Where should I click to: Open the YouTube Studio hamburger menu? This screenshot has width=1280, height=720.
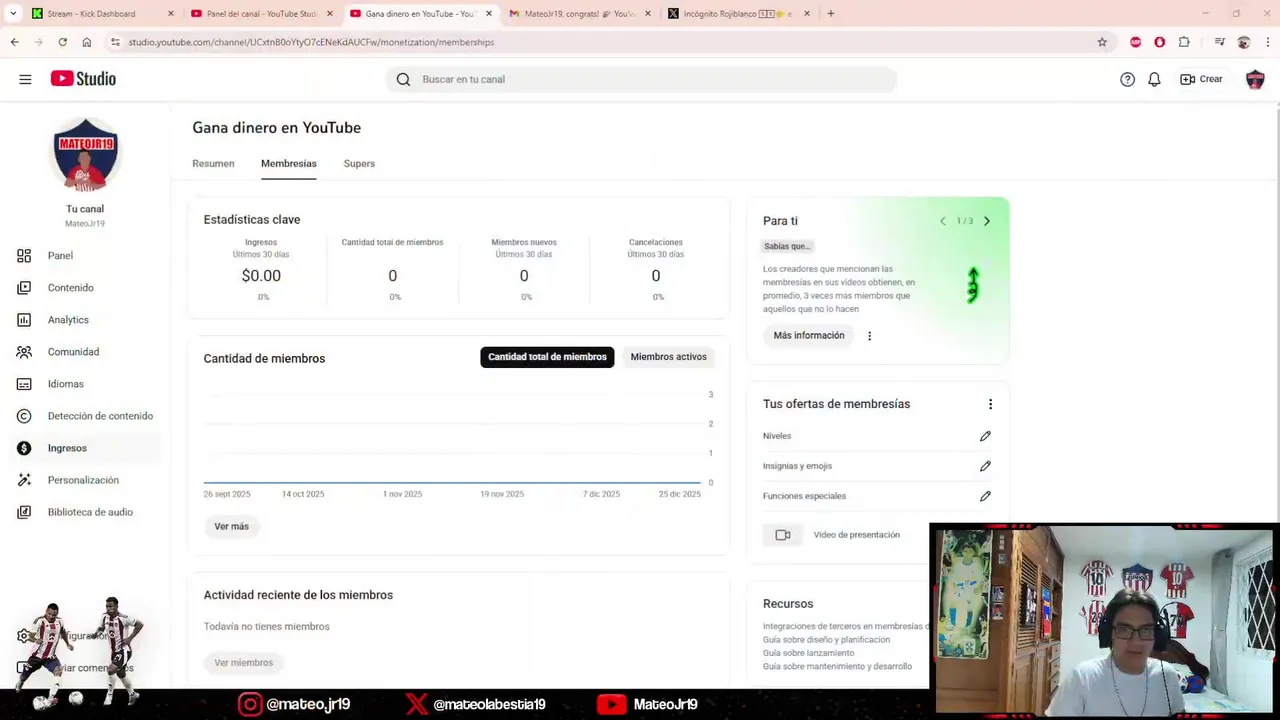[x=25, y=79]
